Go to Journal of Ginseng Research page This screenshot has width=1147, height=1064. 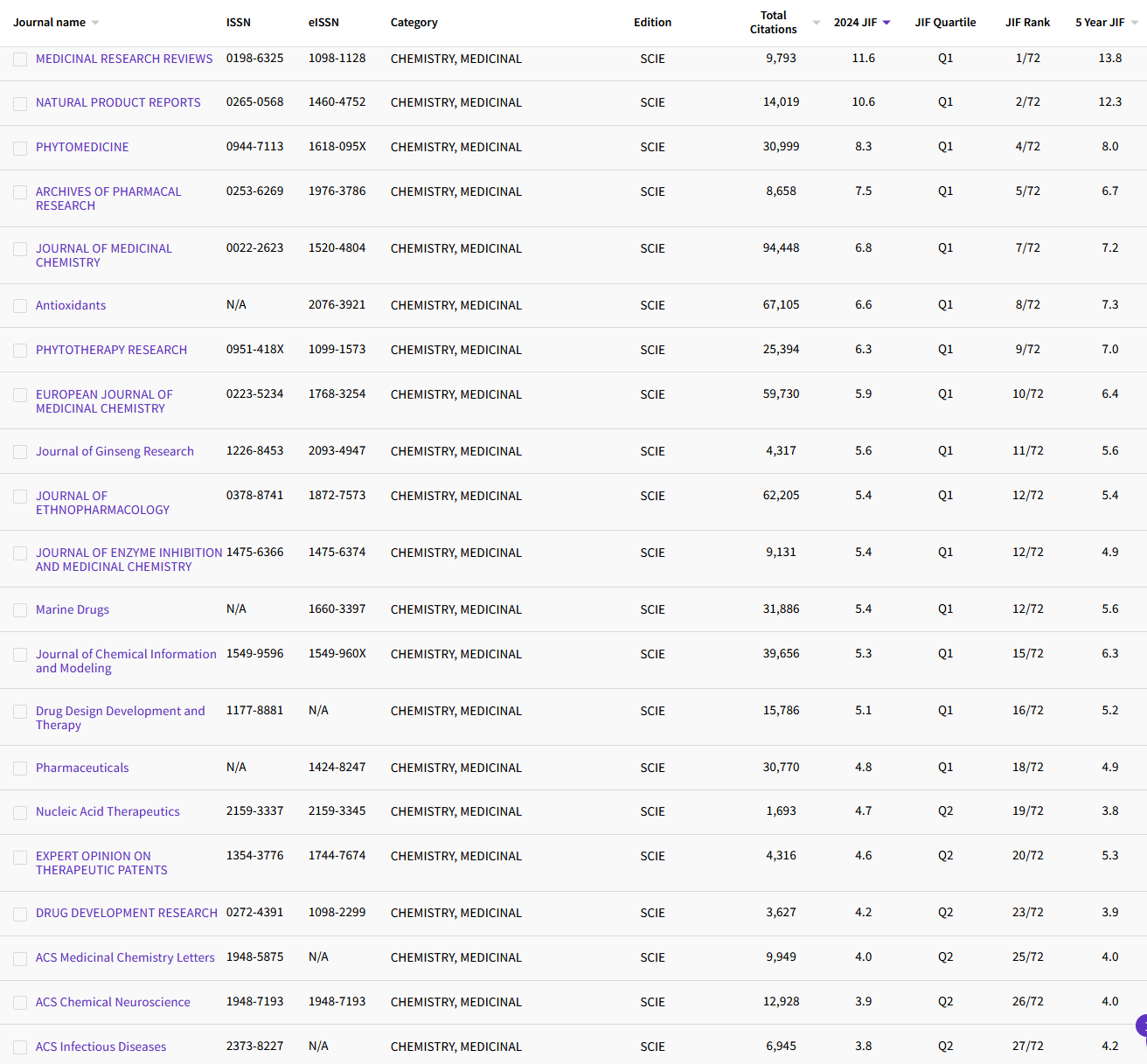tap(115, 451)
